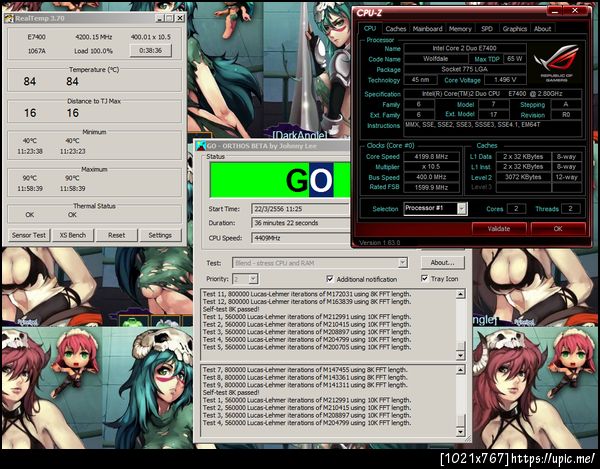Click the About... button in ORTHOS

(x=442, y=262)
